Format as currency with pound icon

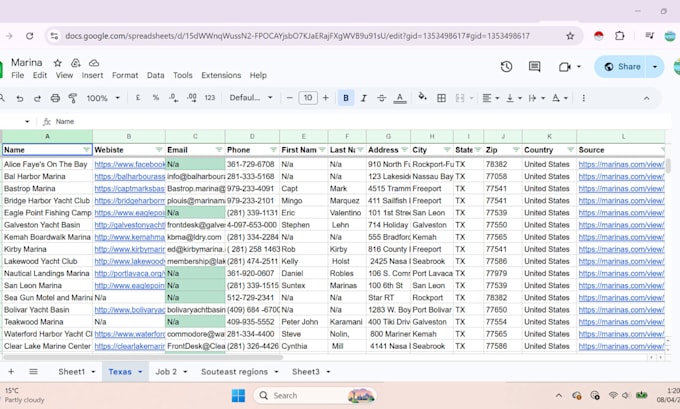tap(138, 98)
